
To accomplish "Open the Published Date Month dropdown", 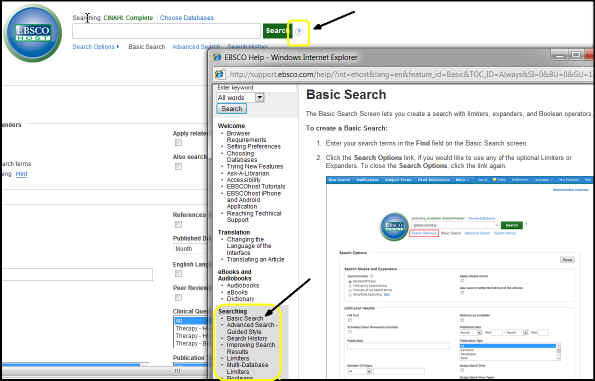I will pyautogui.click(x=190, y=249).
